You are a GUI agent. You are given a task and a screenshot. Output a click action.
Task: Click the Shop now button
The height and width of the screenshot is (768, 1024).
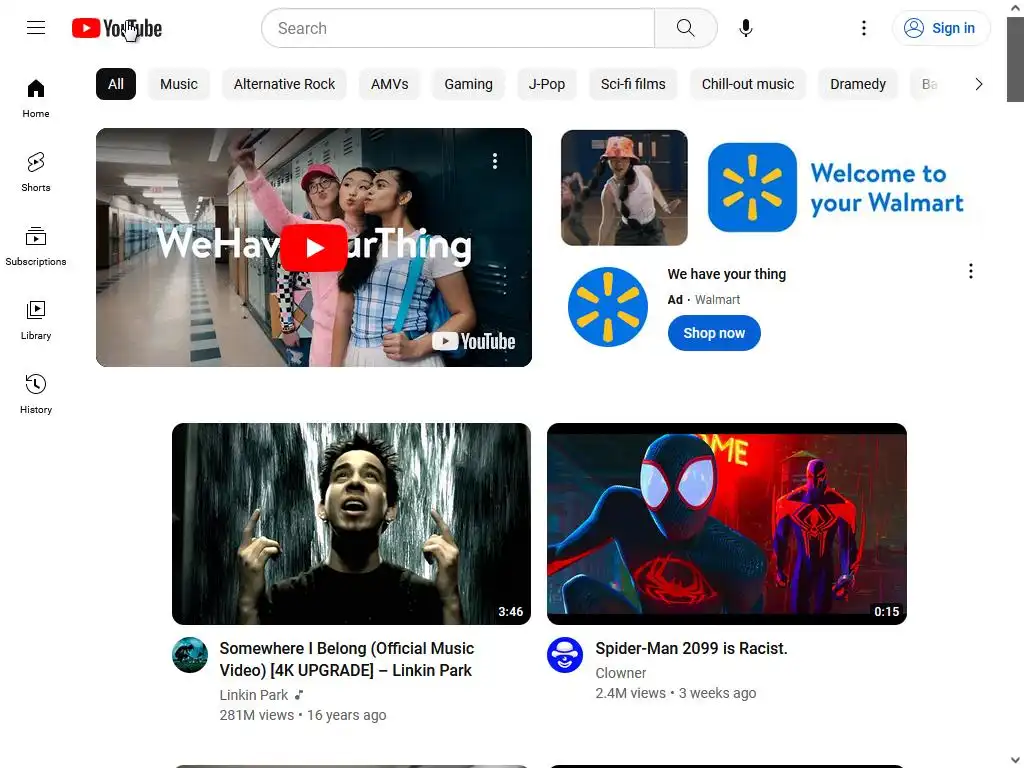714,333
